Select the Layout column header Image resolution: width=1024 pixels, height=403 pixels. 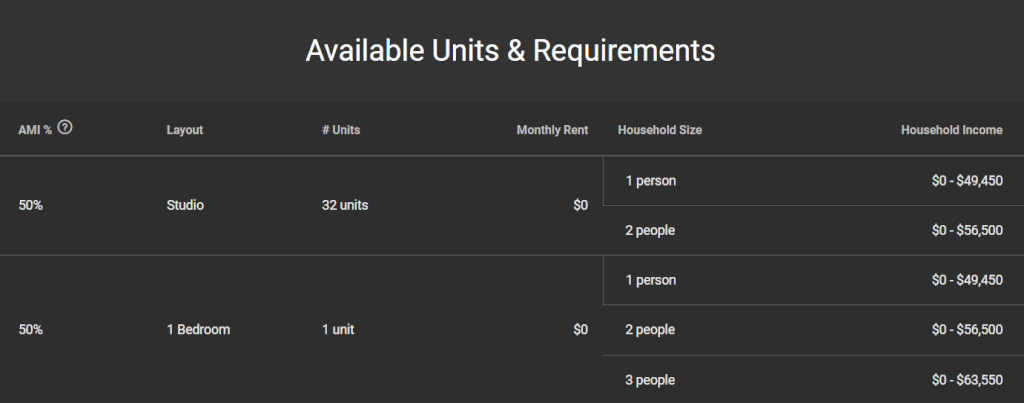click(185, 130)
